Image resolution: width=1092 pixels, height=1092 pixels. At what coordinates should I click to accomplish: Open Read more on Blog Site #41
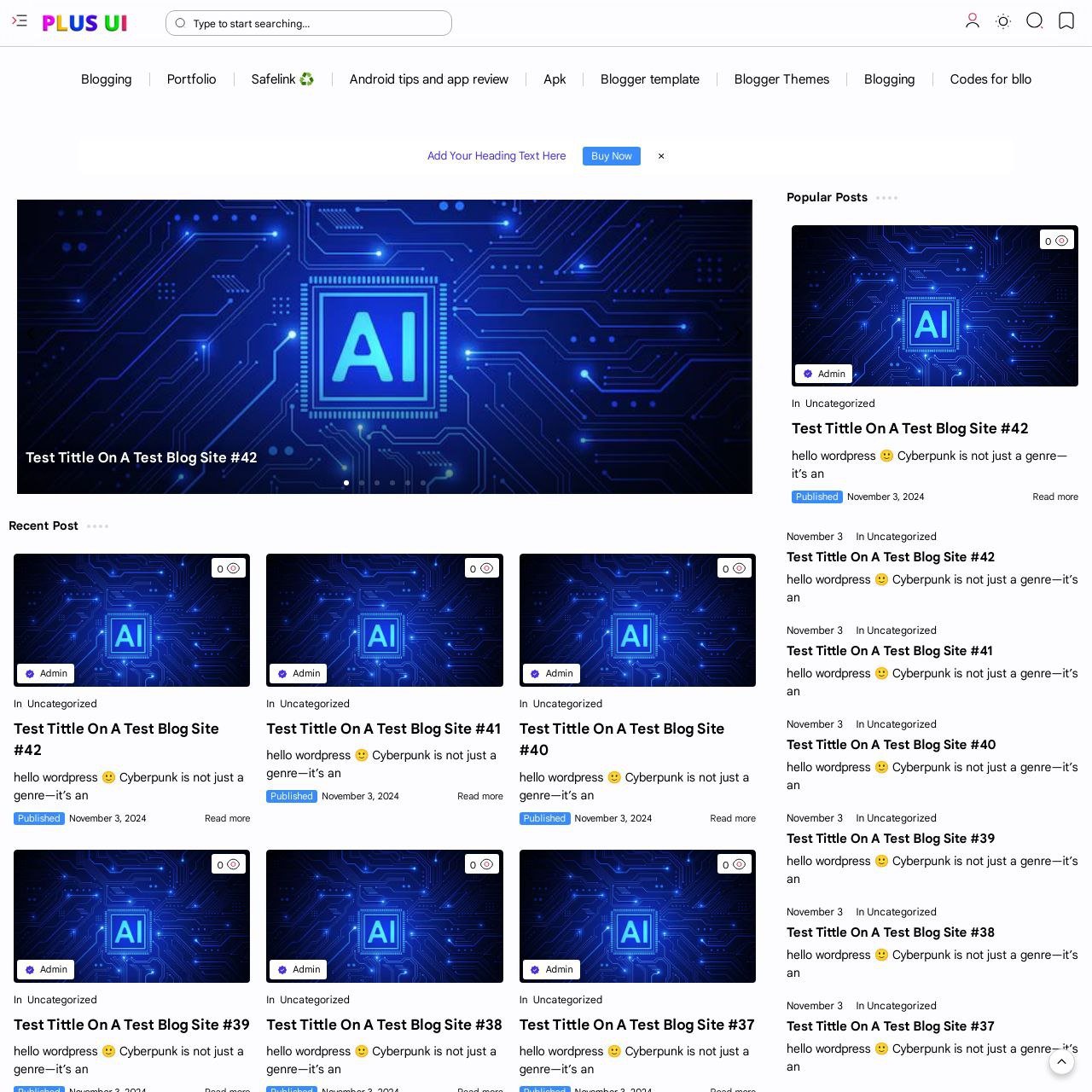479,796
